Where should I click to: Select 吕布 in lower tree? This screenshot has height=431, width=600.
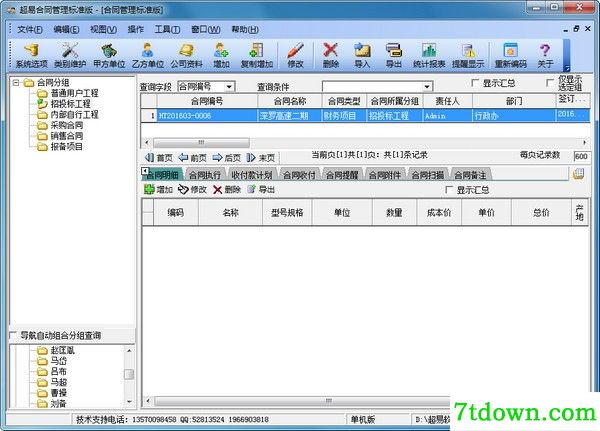(59, 372)
